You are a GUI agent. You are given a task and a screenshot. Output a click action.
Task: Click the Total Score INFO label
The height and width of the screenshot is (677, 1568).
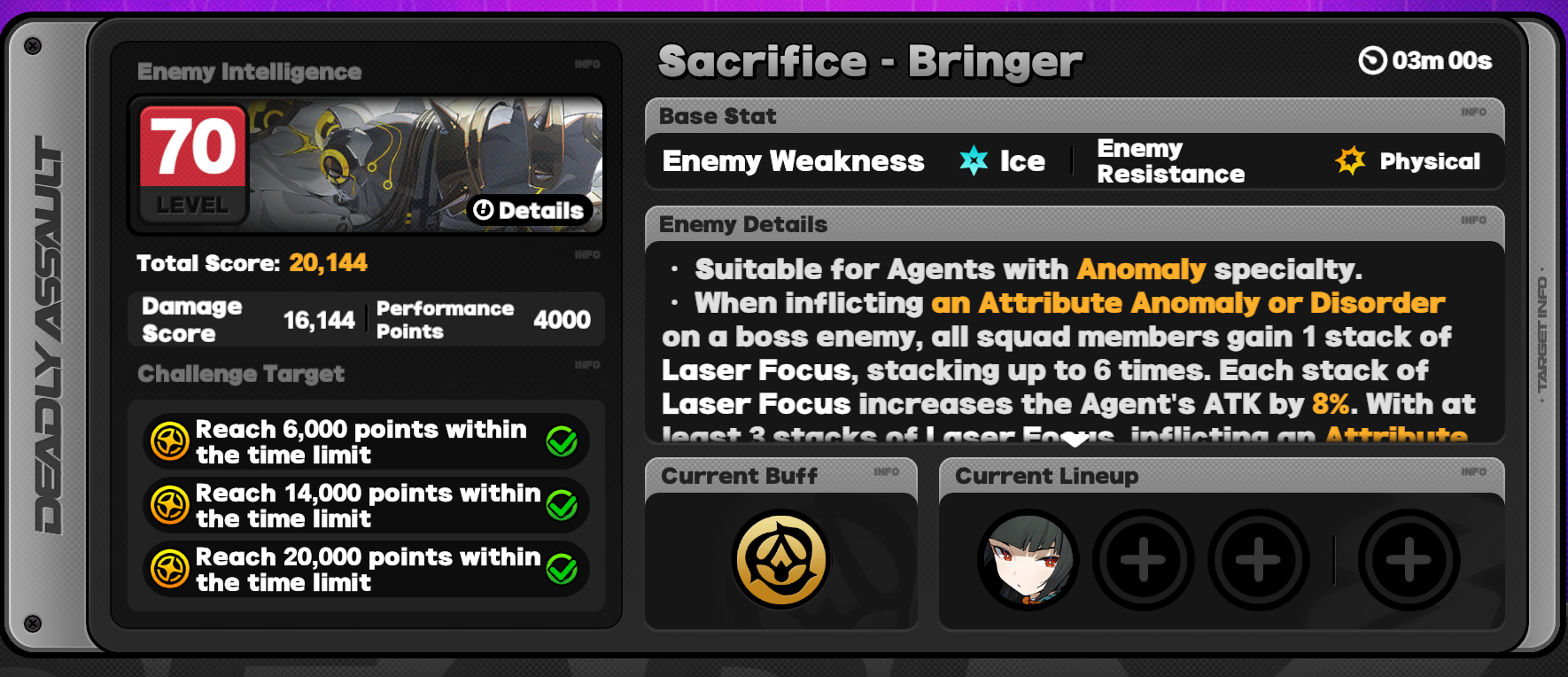(x=587, y=254)
